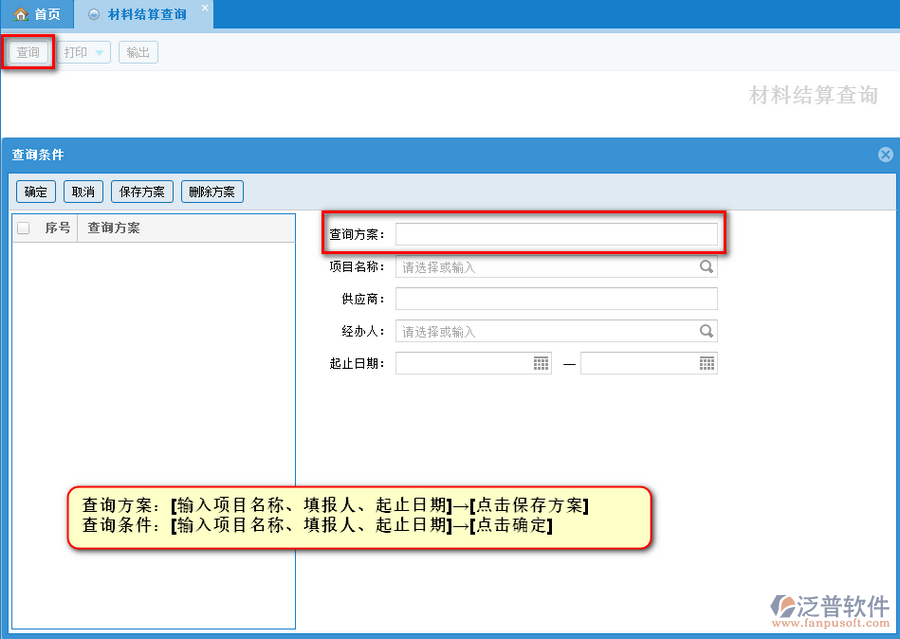Close the 查询条件 dialog
This screenshot has width=900, height=639.
[x=885, y=154]
